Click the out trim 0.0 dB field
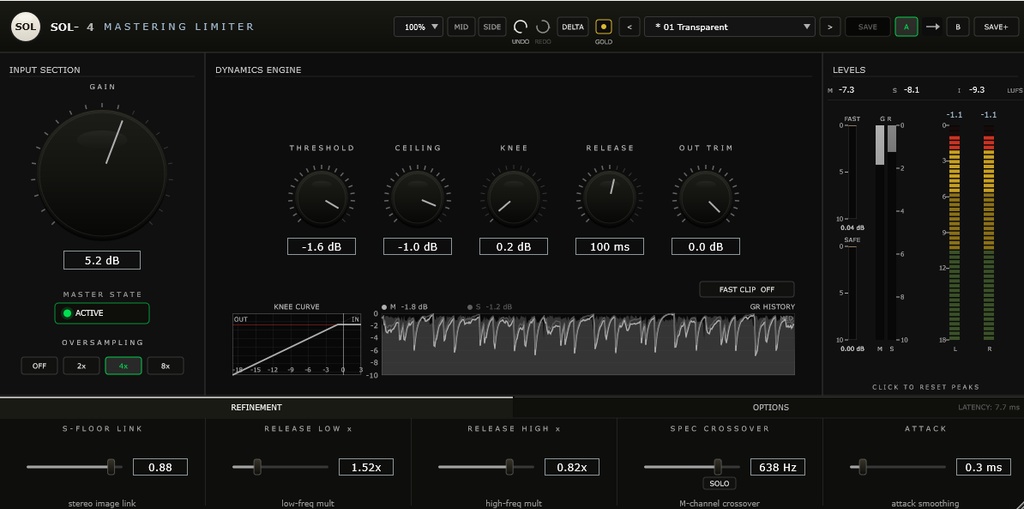Image resolution: width=1024 pixels, height=509 pixels. 705,246
